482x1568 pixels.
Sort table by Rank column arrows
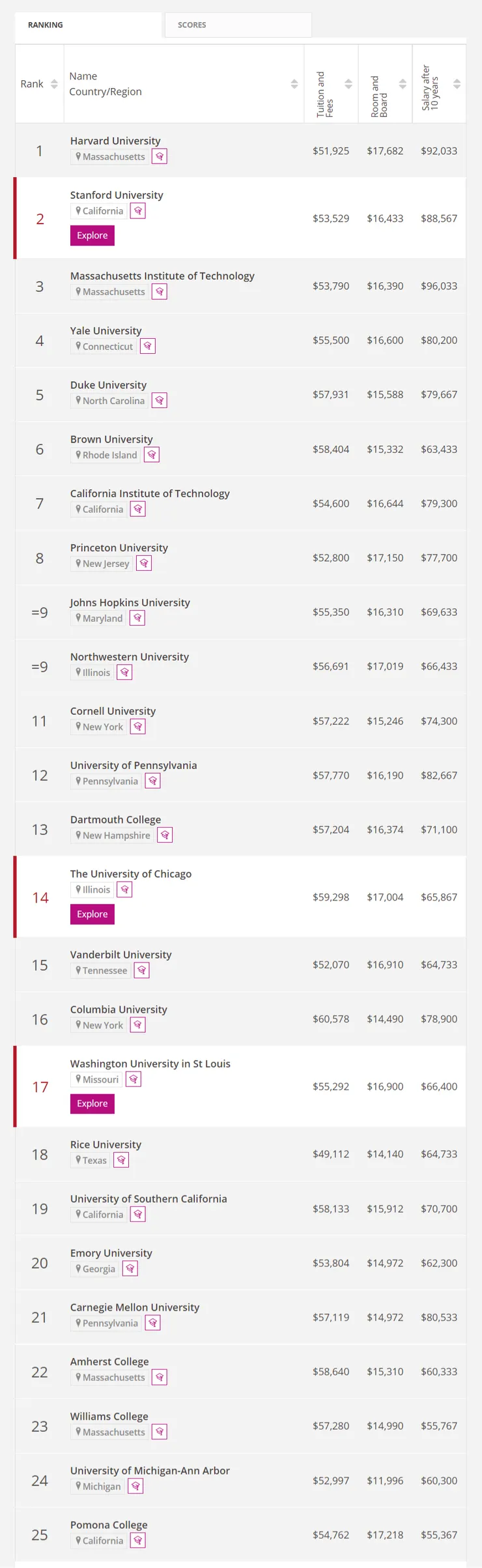pyautogui.click(x=54, y=84)
